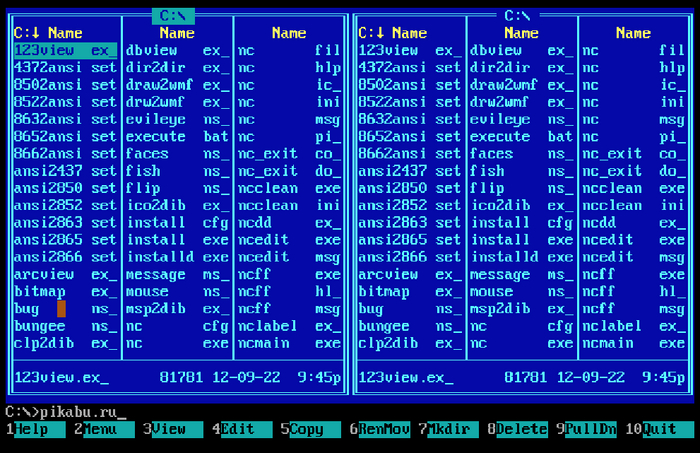Select msp2dib ex_ in right panel
The width and height of the screenshot is (700, 453).
click(x=522, y=309)
